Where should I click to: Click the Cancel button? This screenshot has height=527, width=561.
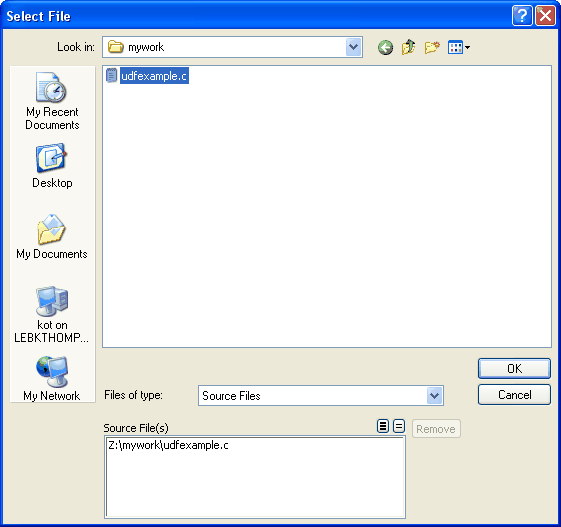(514, 395)
